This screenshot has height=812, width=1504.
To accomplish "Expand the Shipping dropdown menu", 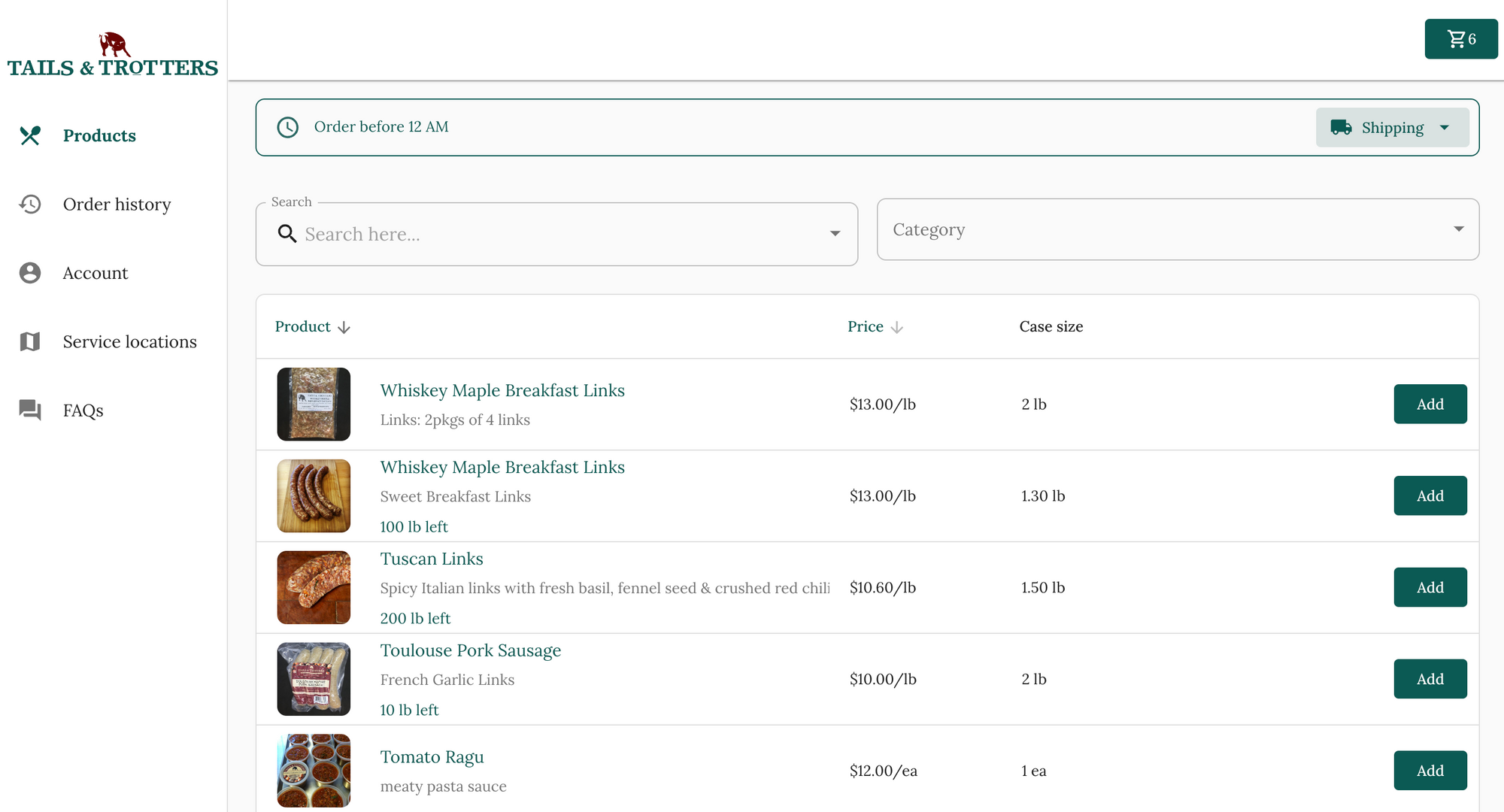I will coord(1390,127).
